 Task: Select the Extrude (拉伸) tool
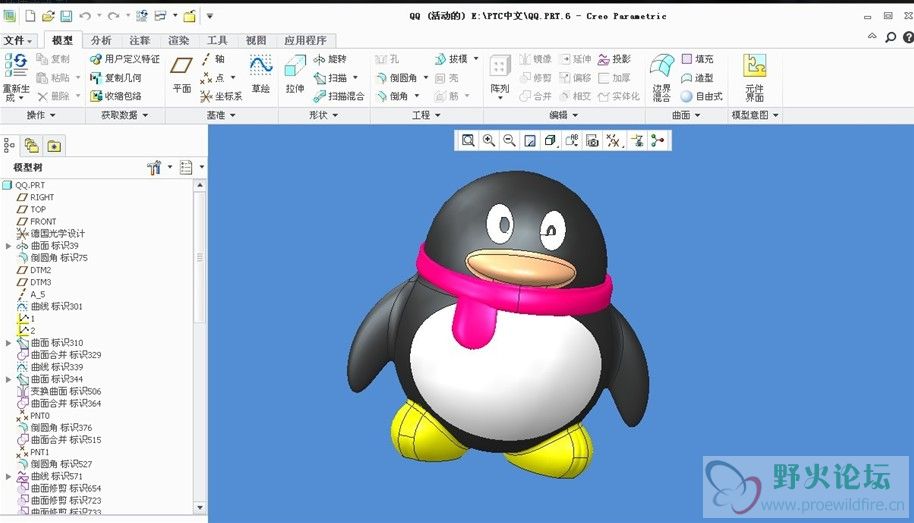coord(295,73)
